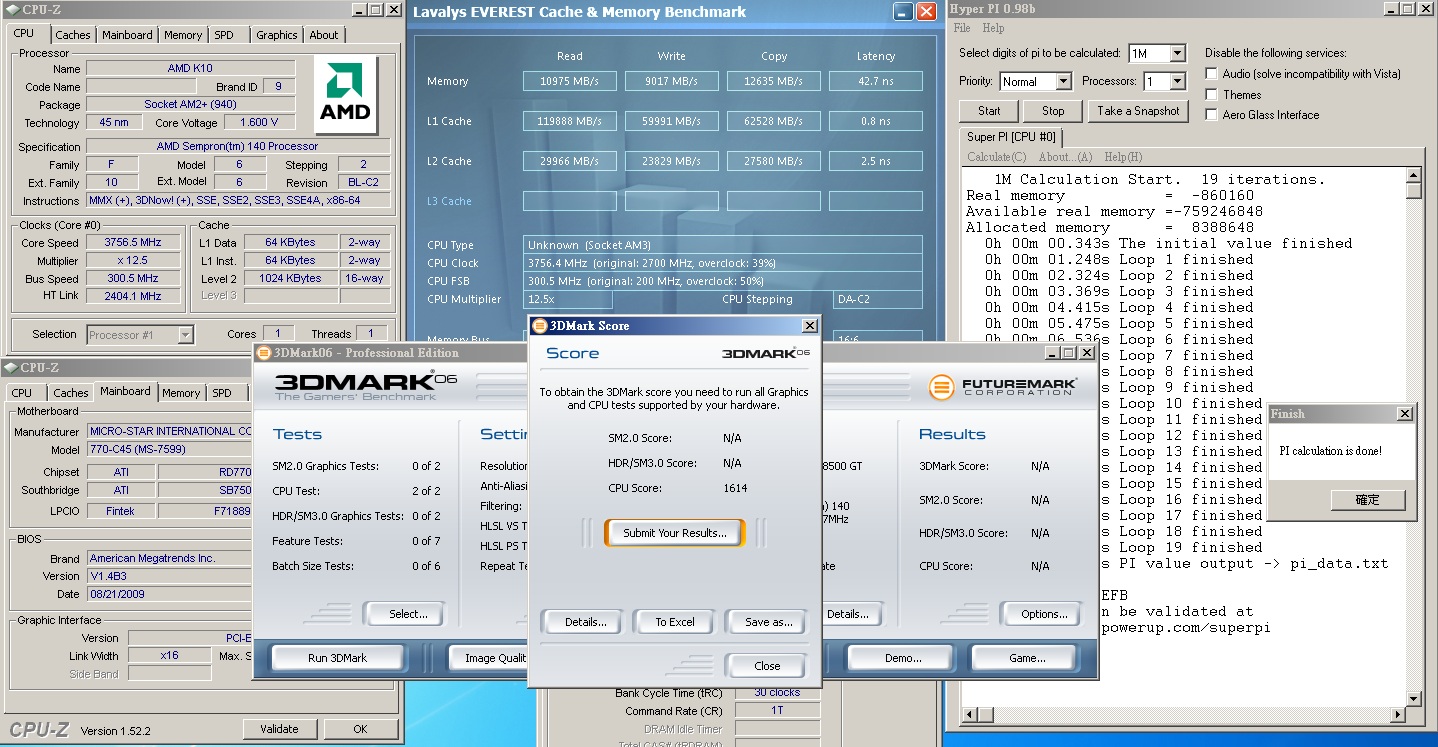Open Memory tab in top CPU-Z window
The width and height of the screenshot is (1438, 747).
(183, 35)
